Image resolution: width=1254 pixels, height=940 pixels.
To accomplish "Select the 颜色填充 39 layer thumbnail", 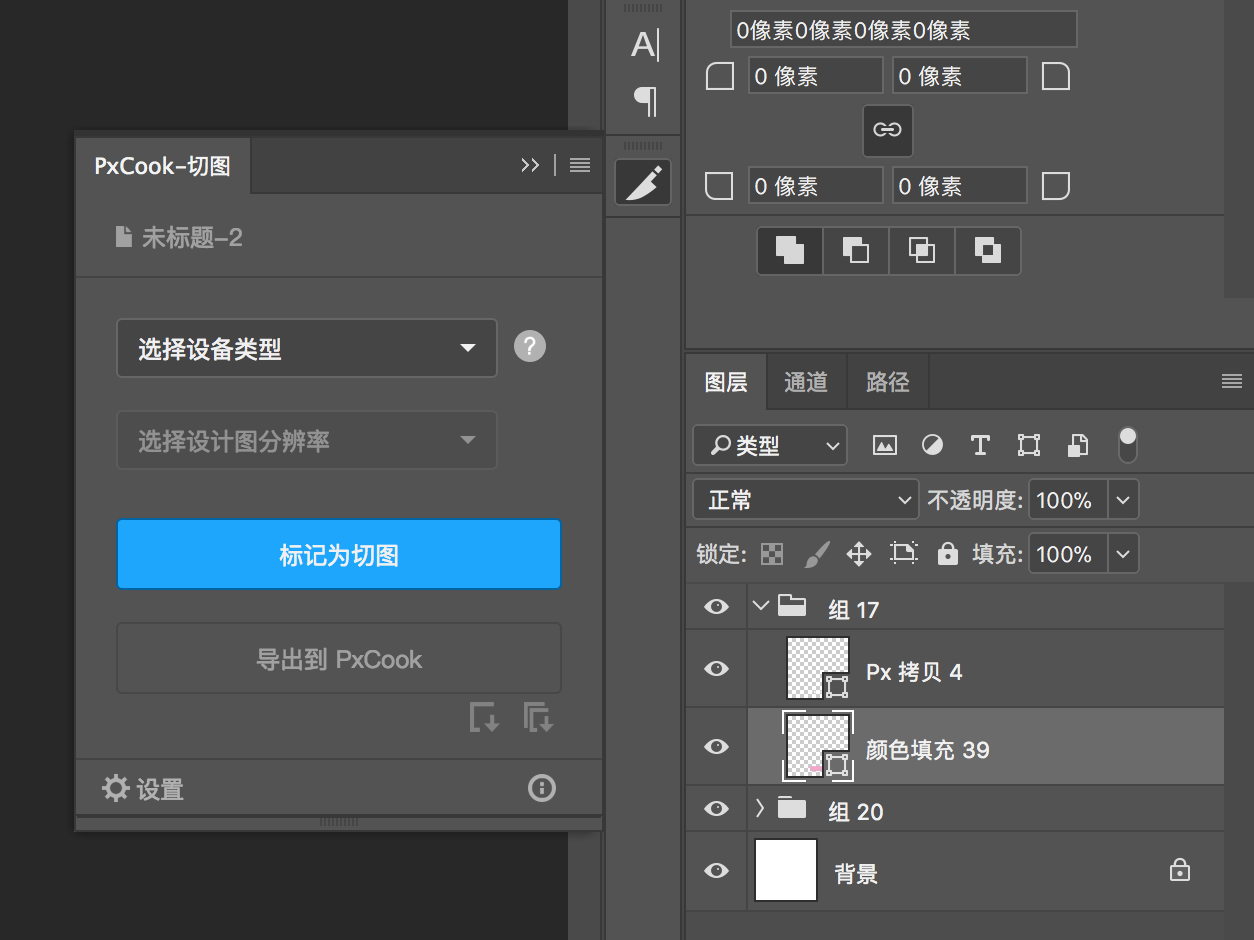I will (x=818, y=747).
